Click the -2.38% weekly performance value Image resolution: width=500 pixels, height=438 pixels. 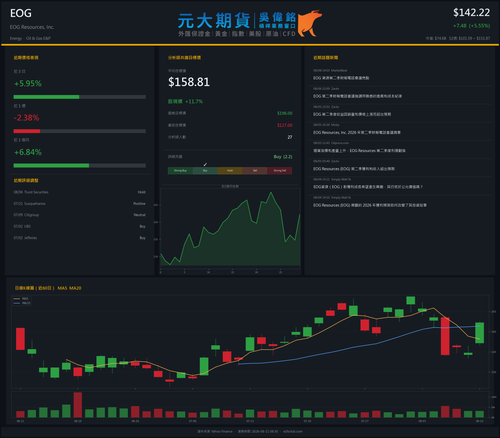click(x=26, y=118)
